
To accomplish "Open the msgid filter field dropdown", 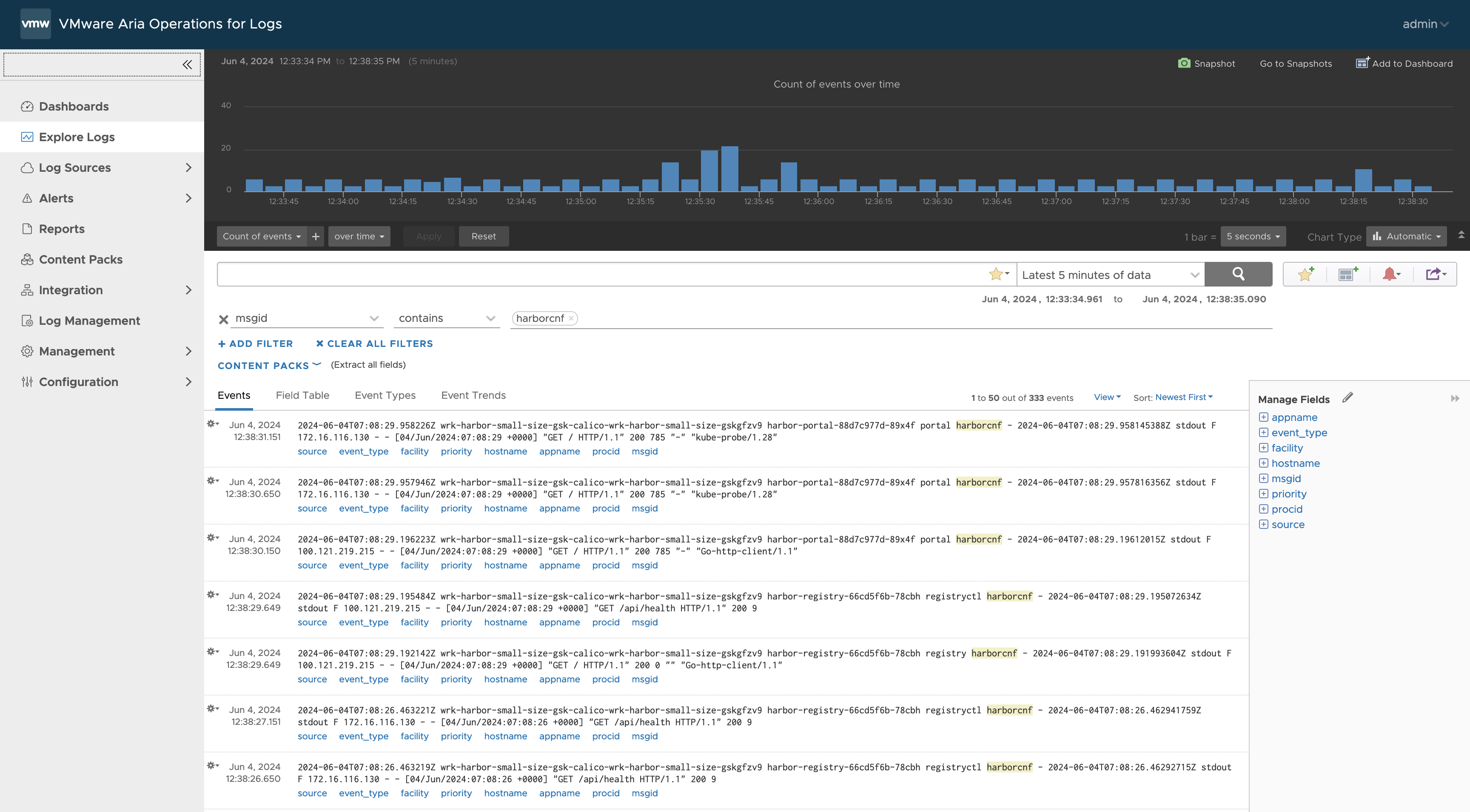I will coord(307,318).
